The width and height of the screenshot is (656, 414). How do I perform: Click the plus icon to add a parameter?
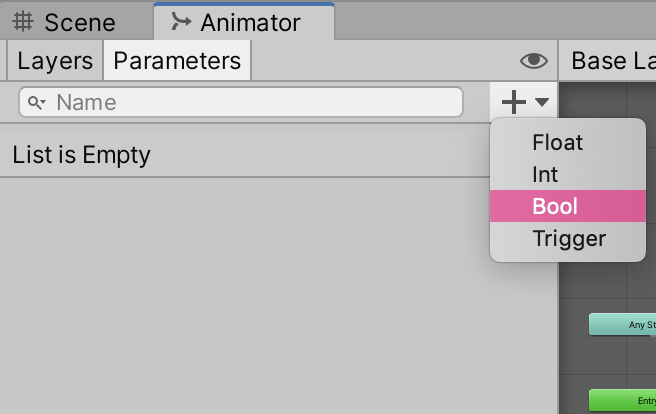coord(513,102)
